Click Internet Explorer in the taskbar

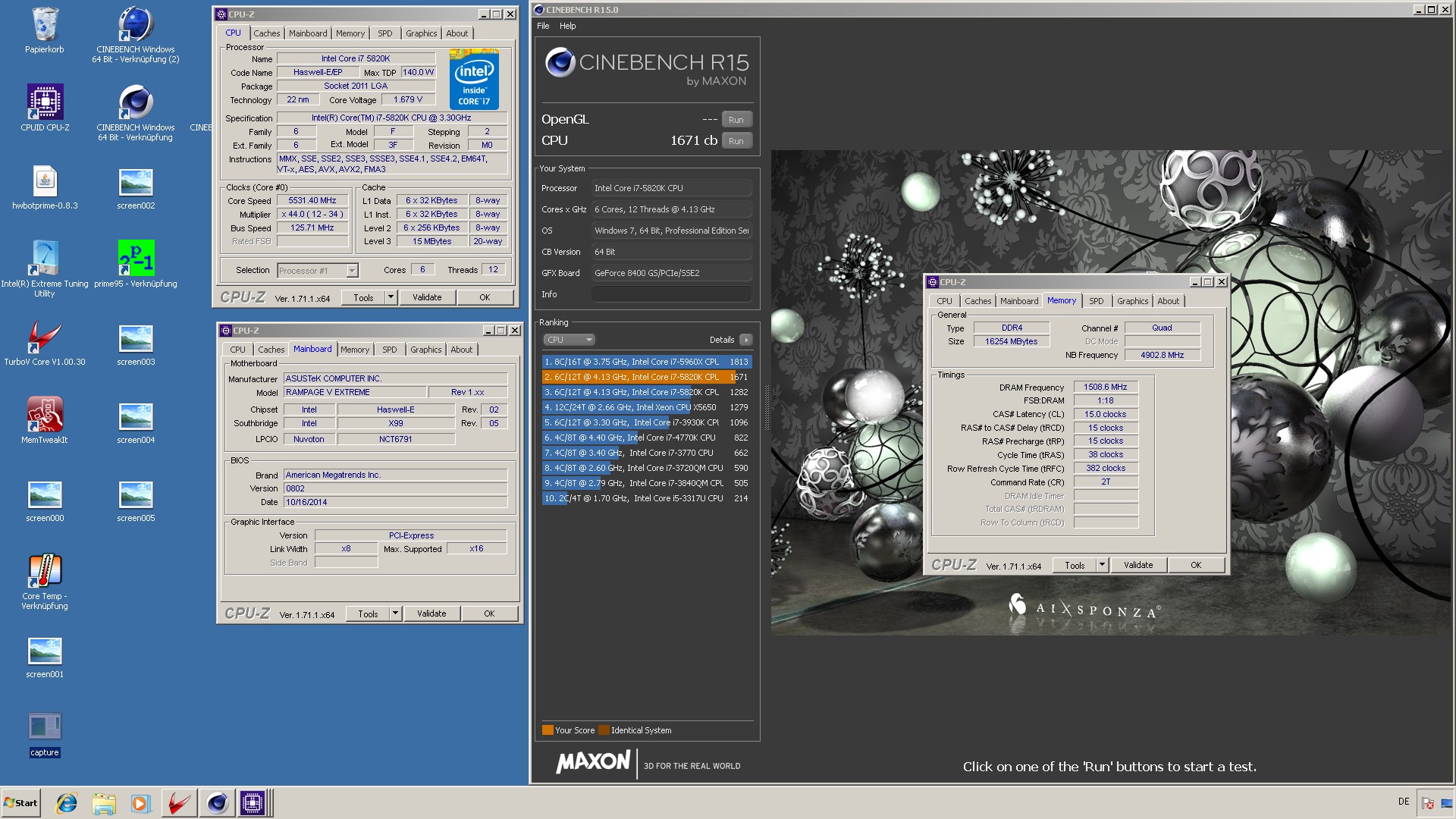(x=67, y=803)
